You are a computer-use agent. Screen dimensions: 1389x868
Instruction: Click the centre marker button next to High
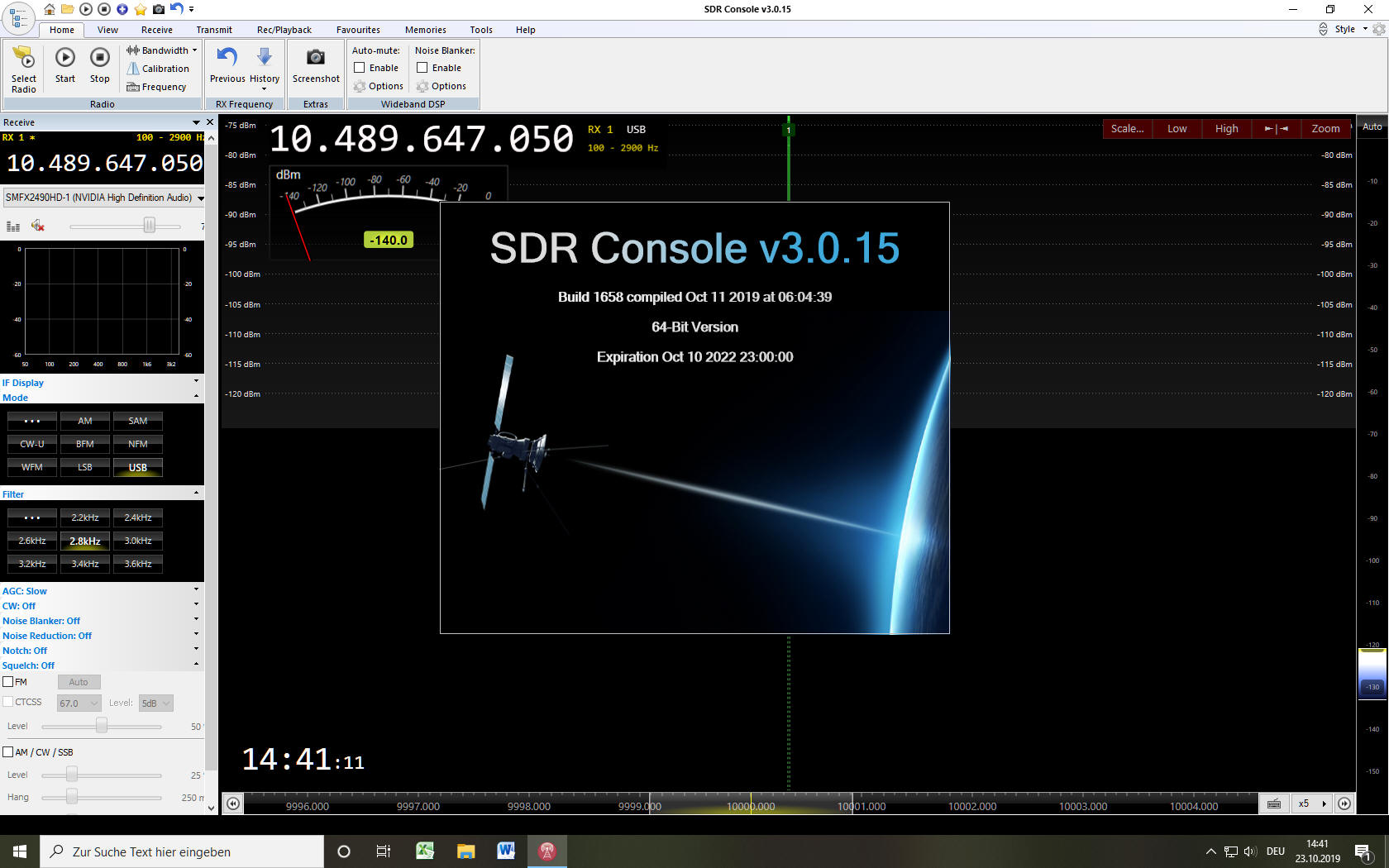pyautogui.click(x=1277, y=128)
